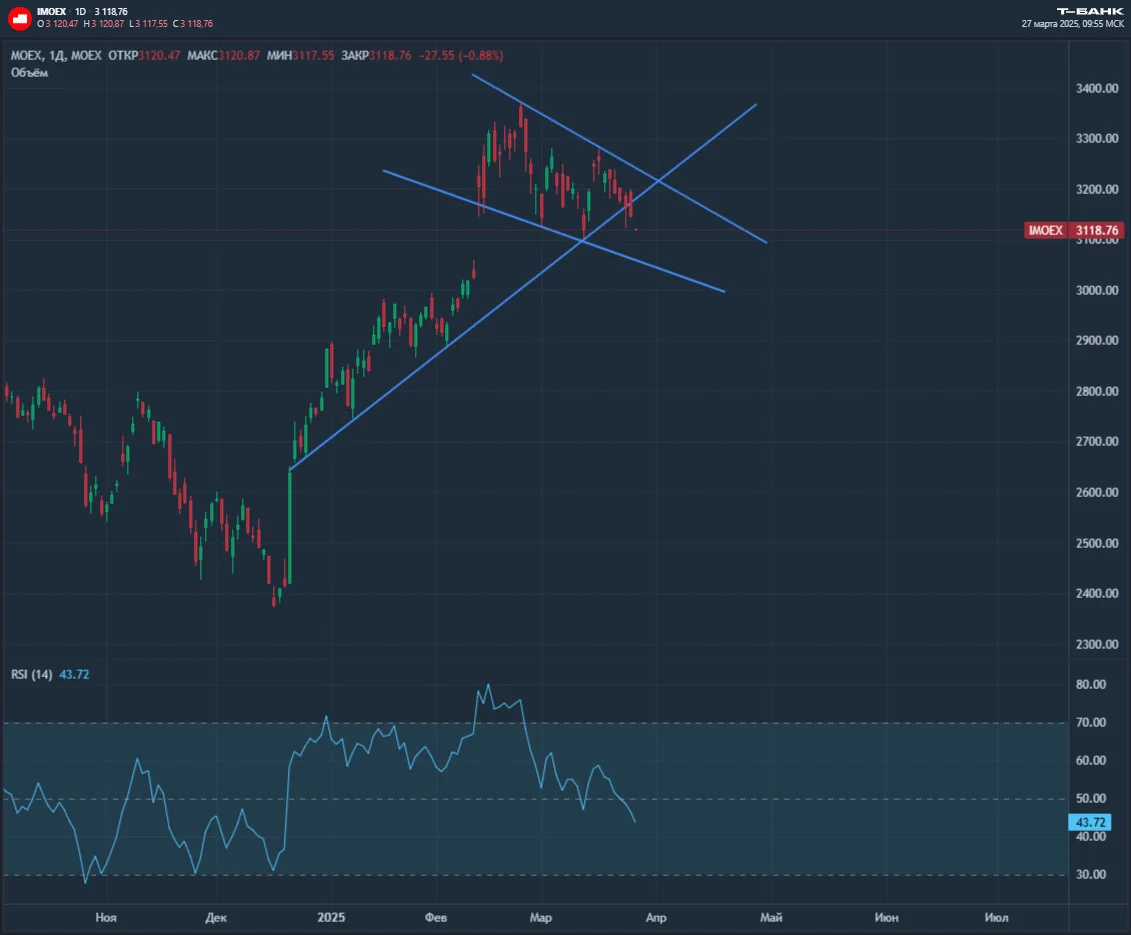Image resolution: width=1131 pixels, height=935 pixels.
Task: Click the 3200.00 price axis label
Action: [1097, 189]
